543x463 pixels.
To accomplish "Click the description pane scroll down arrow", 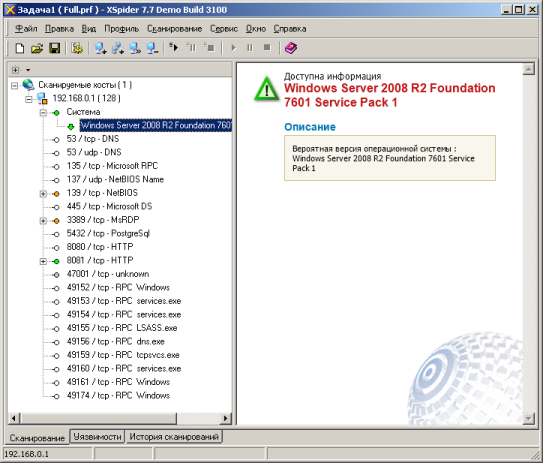I will 528,418.
